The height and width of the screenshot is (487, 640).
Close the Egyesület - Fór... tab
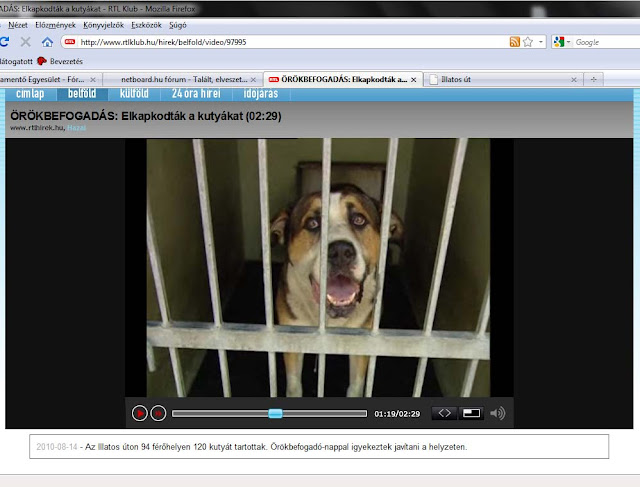coord(93,80)
